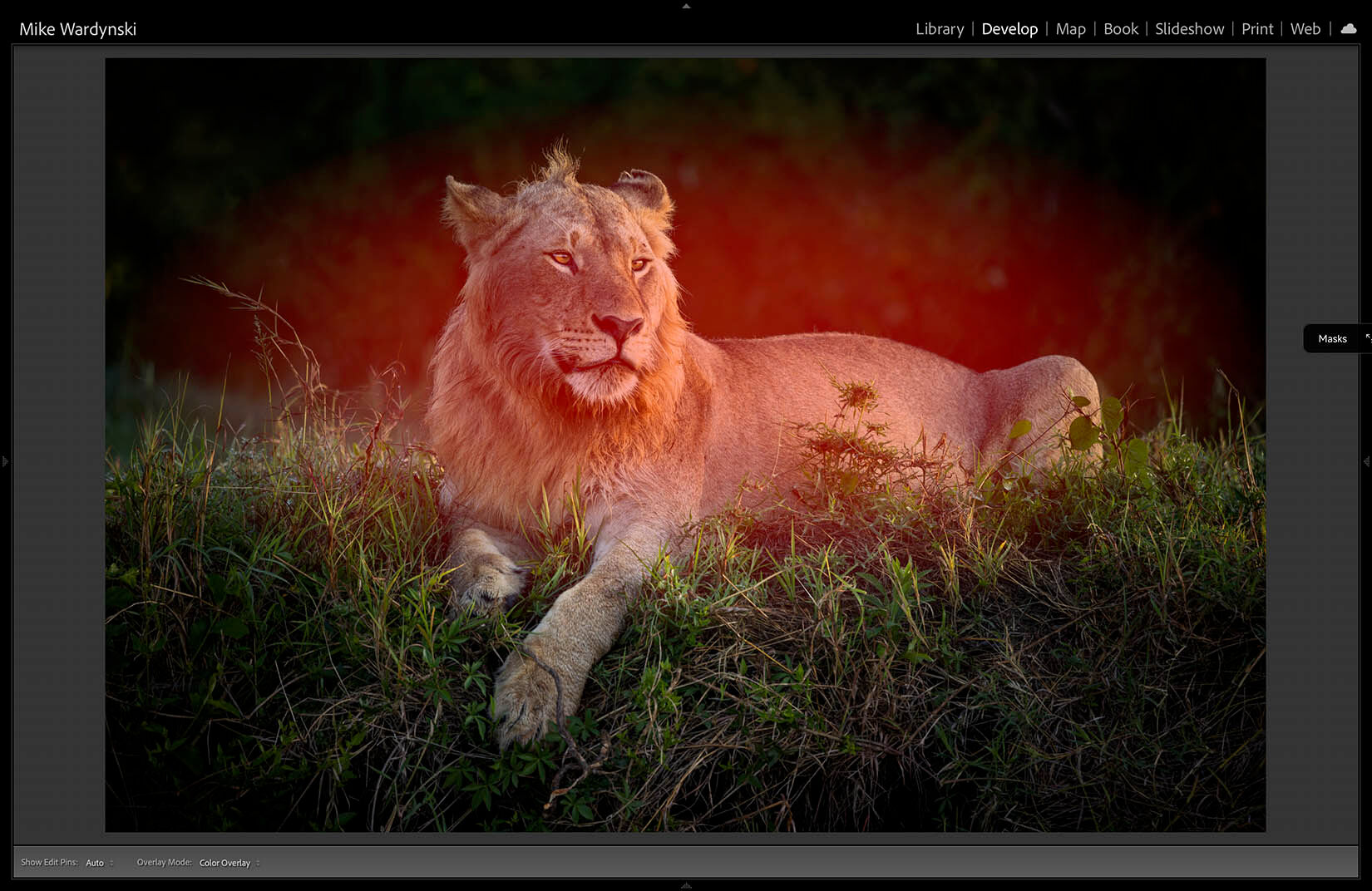Show the filmstrip via bottom arrow
The height and width of the screenshot is (891, 1372).
click(x=686, y=886)
